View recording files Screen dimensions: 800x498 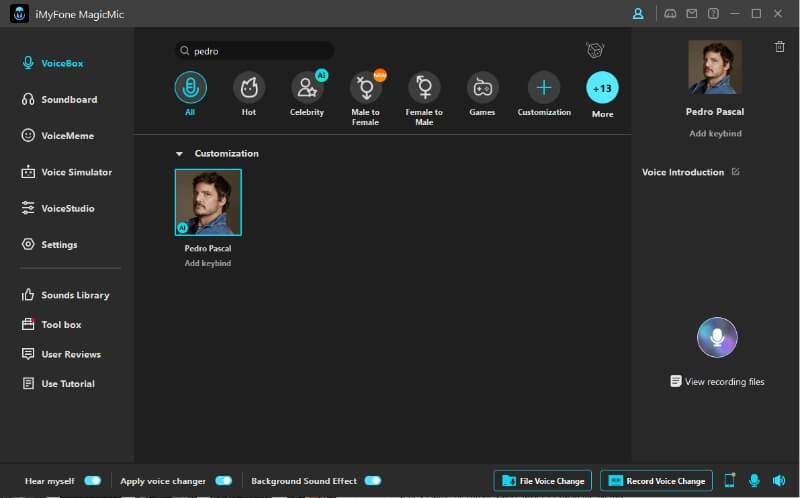(717, 382)
